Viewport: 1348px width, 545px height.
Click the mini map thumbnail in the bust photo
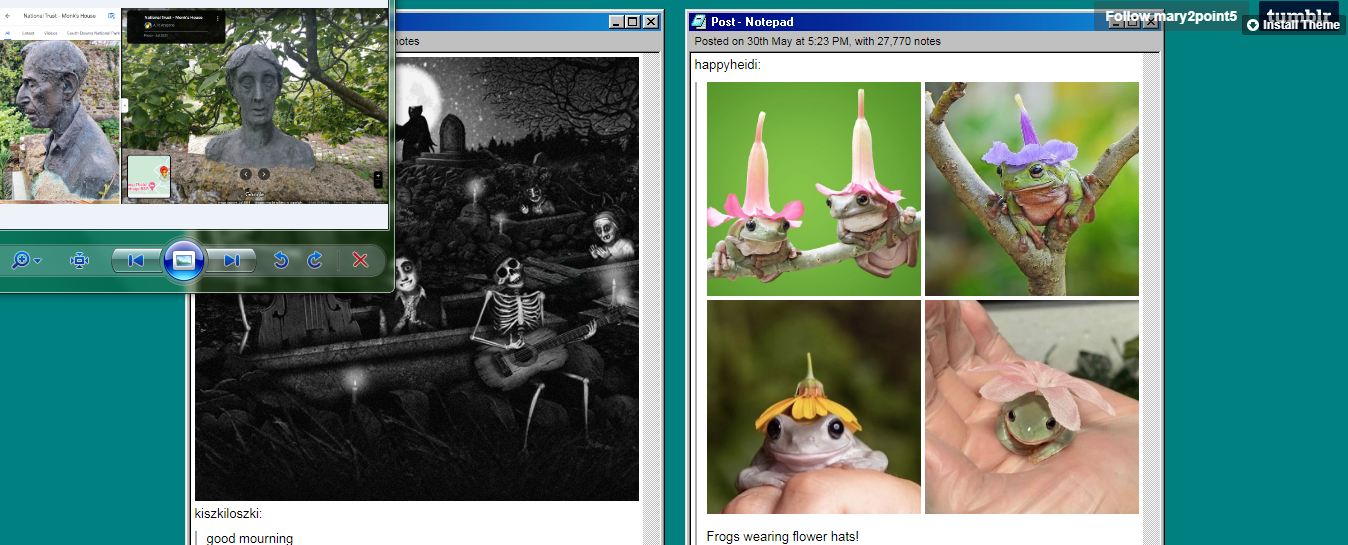(148, 177)
